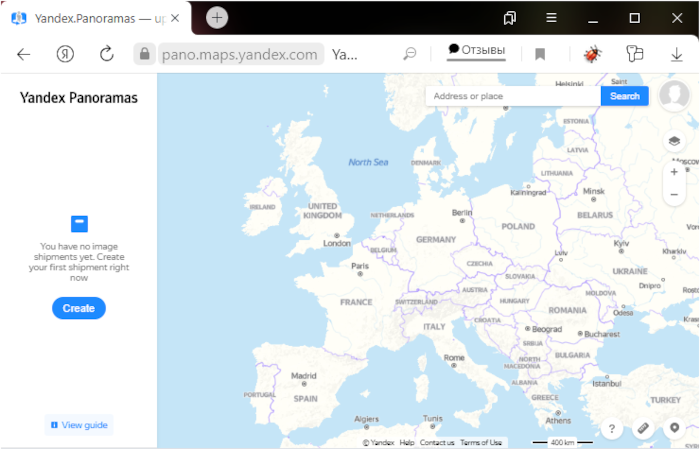
Task: Click the Athens label on the map
Action: coord(558,420)
